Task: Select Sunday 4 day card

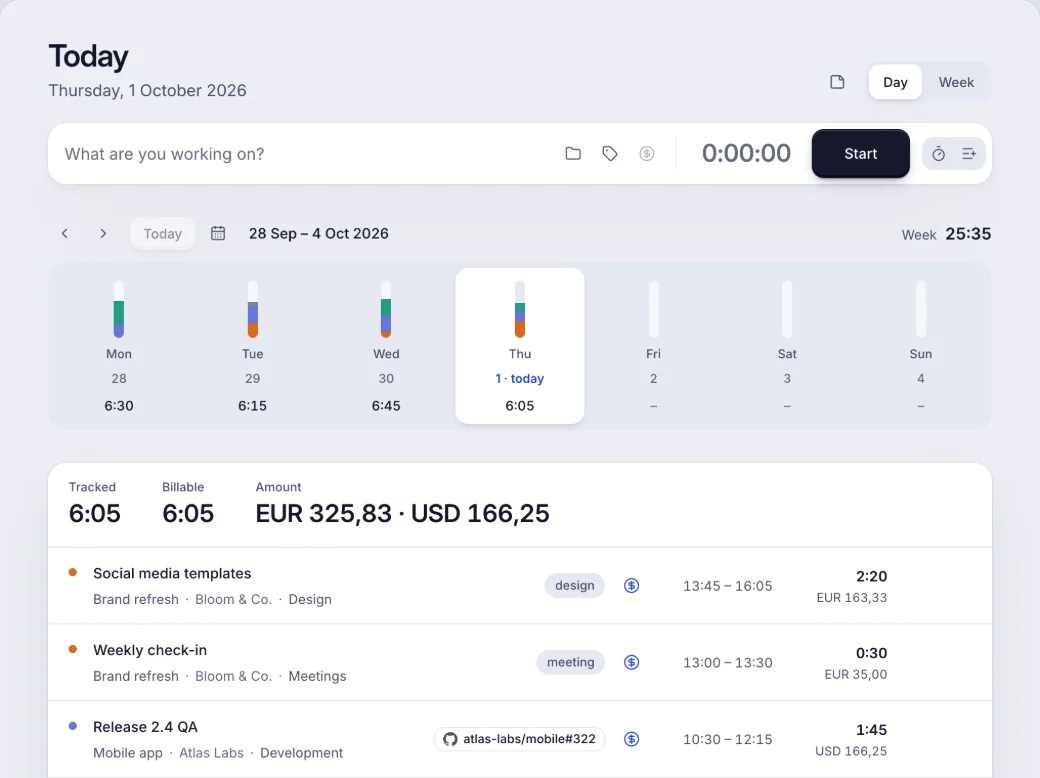Action: [921, 346]
